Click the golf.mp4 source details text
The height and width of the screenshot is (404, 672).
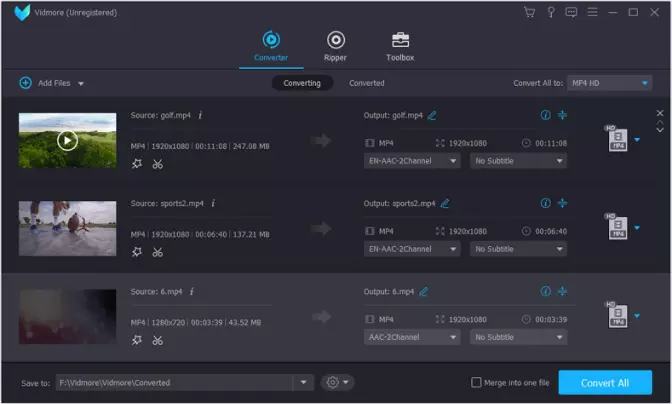tap(200, 146)
